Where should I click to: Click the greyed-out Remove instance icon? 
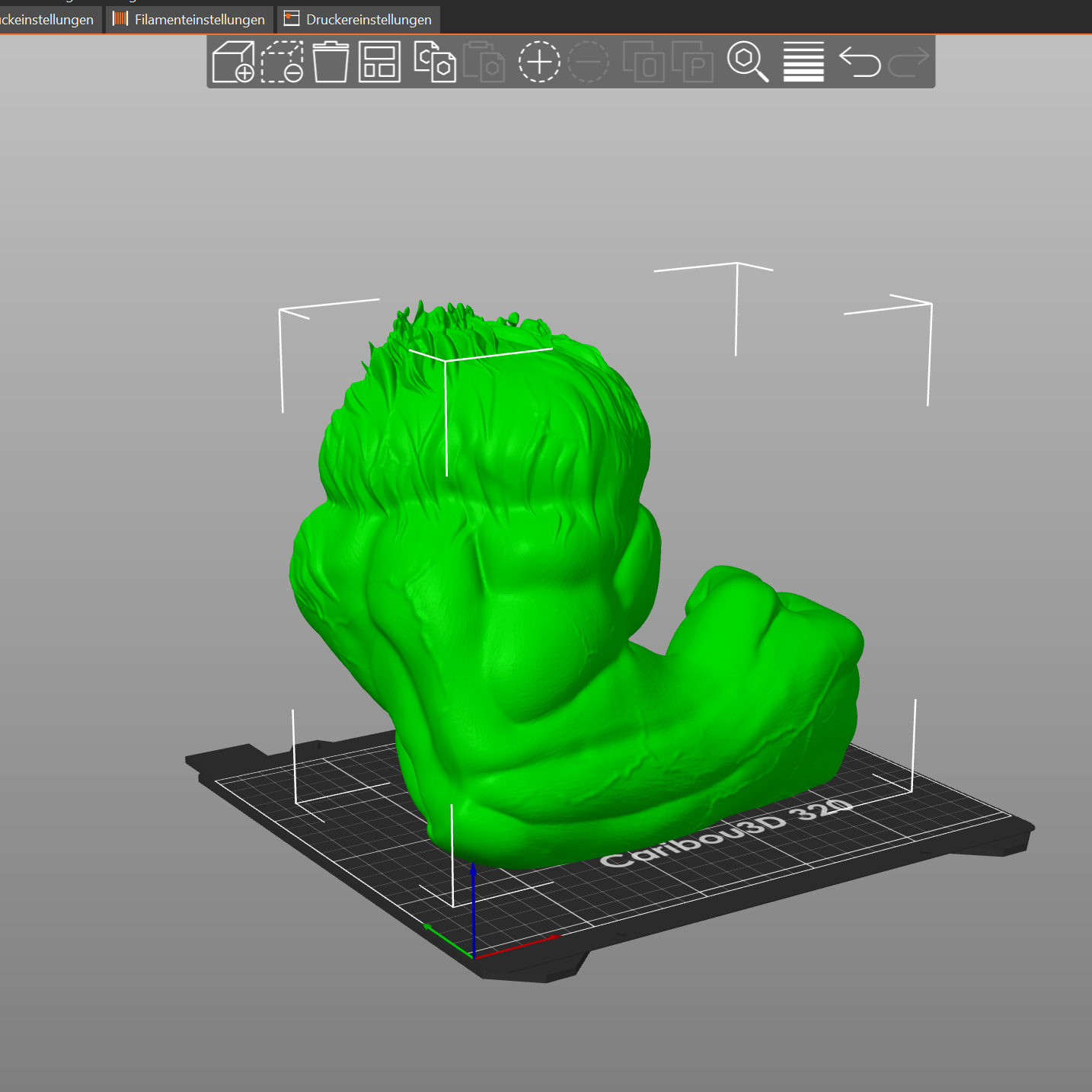tap(588, 62)
